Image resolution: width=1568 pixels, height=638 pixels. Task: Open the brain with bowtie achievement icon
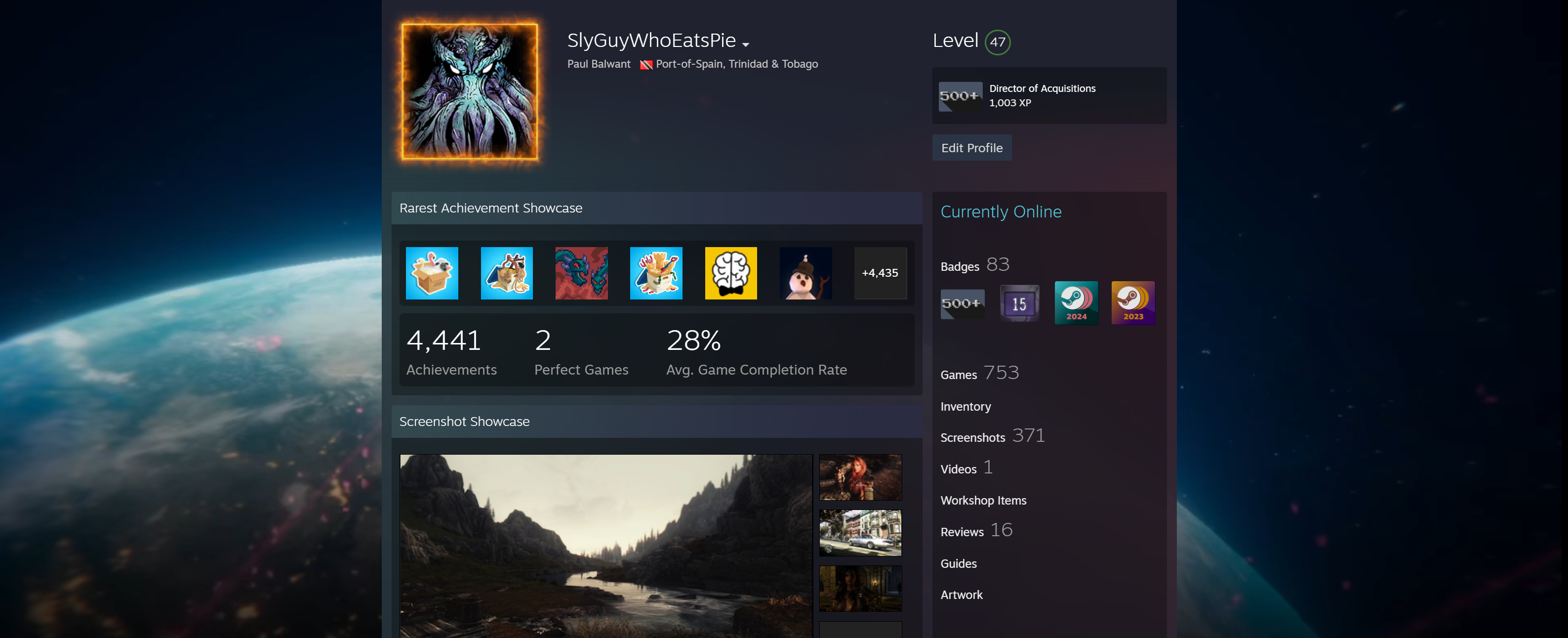coord(730,273)
